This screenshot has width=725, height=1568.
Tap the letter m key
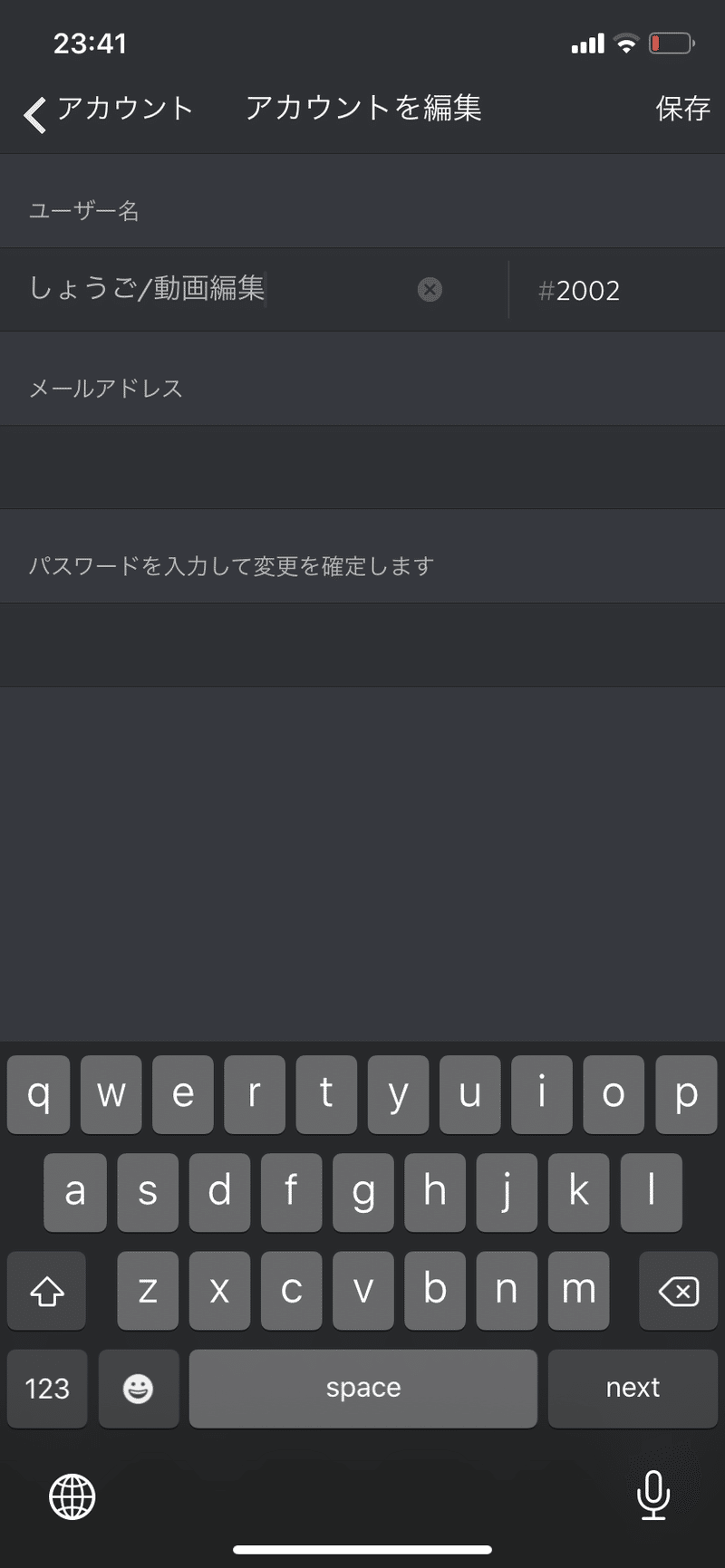tap(578, 1291)
